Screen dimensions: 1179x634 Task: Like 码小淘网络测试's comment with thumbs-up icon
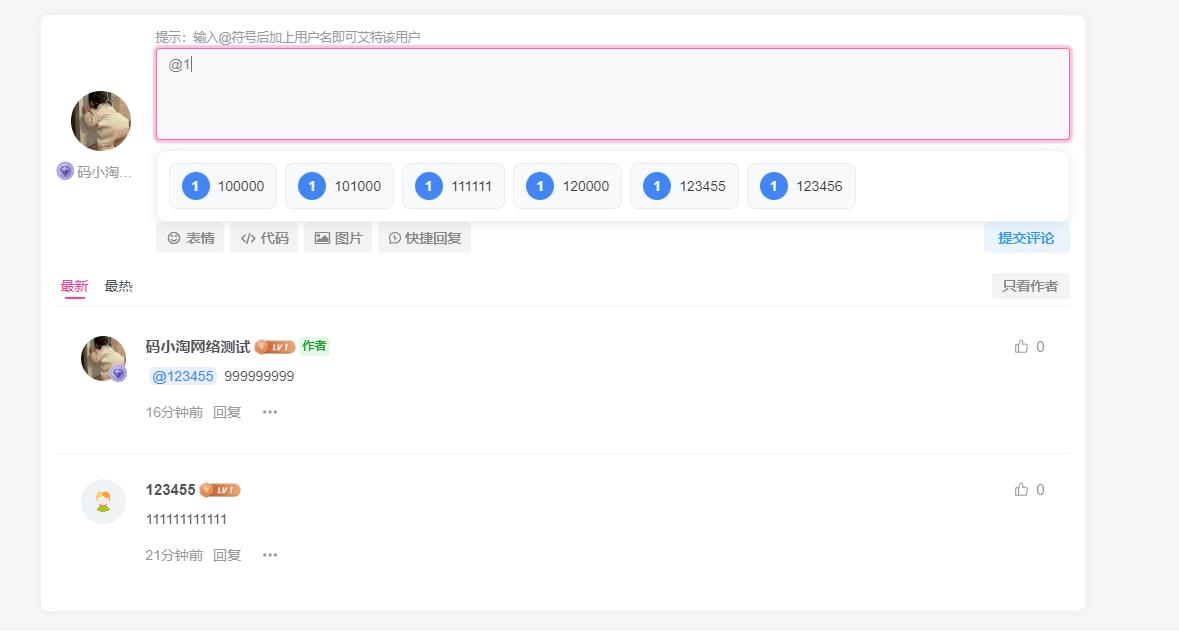[1023, 346]
